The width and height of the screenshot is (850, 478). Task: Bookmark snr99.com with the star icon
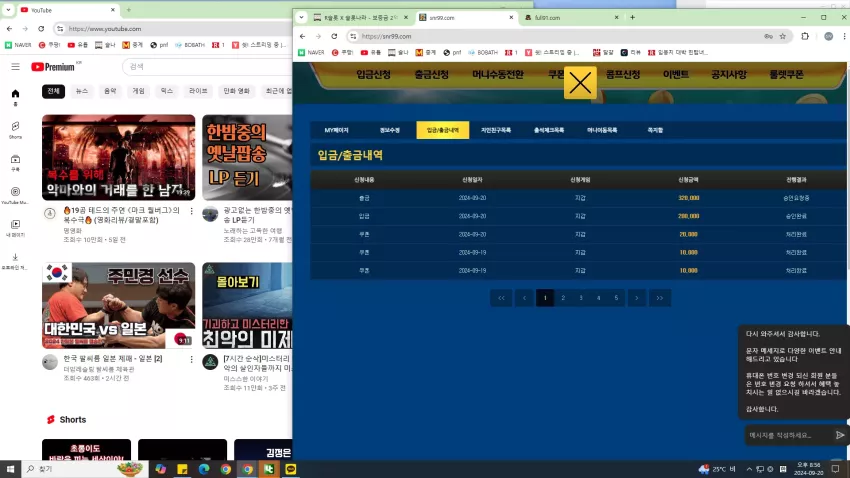point(783,36)
